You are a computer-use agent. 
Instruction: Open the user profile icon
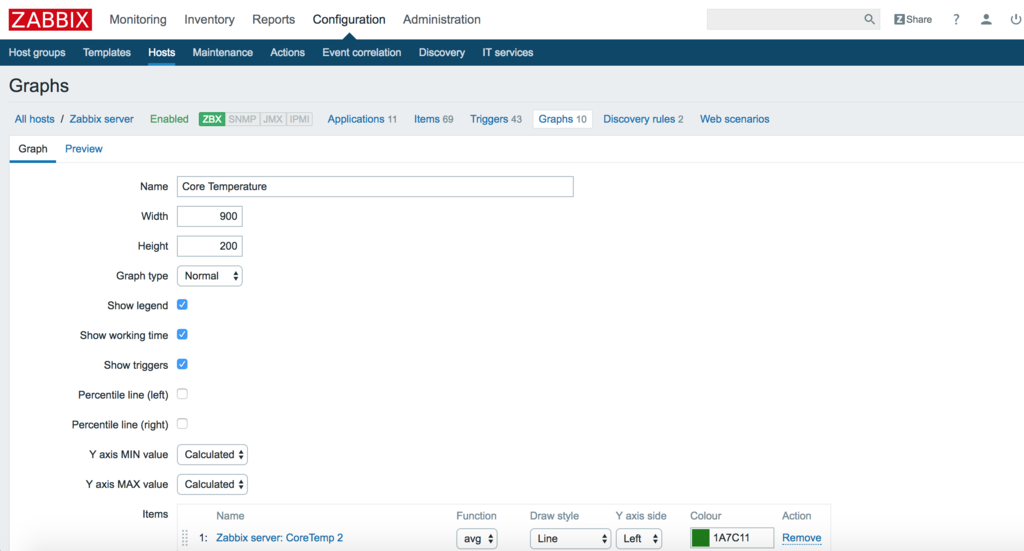point(986,20)
